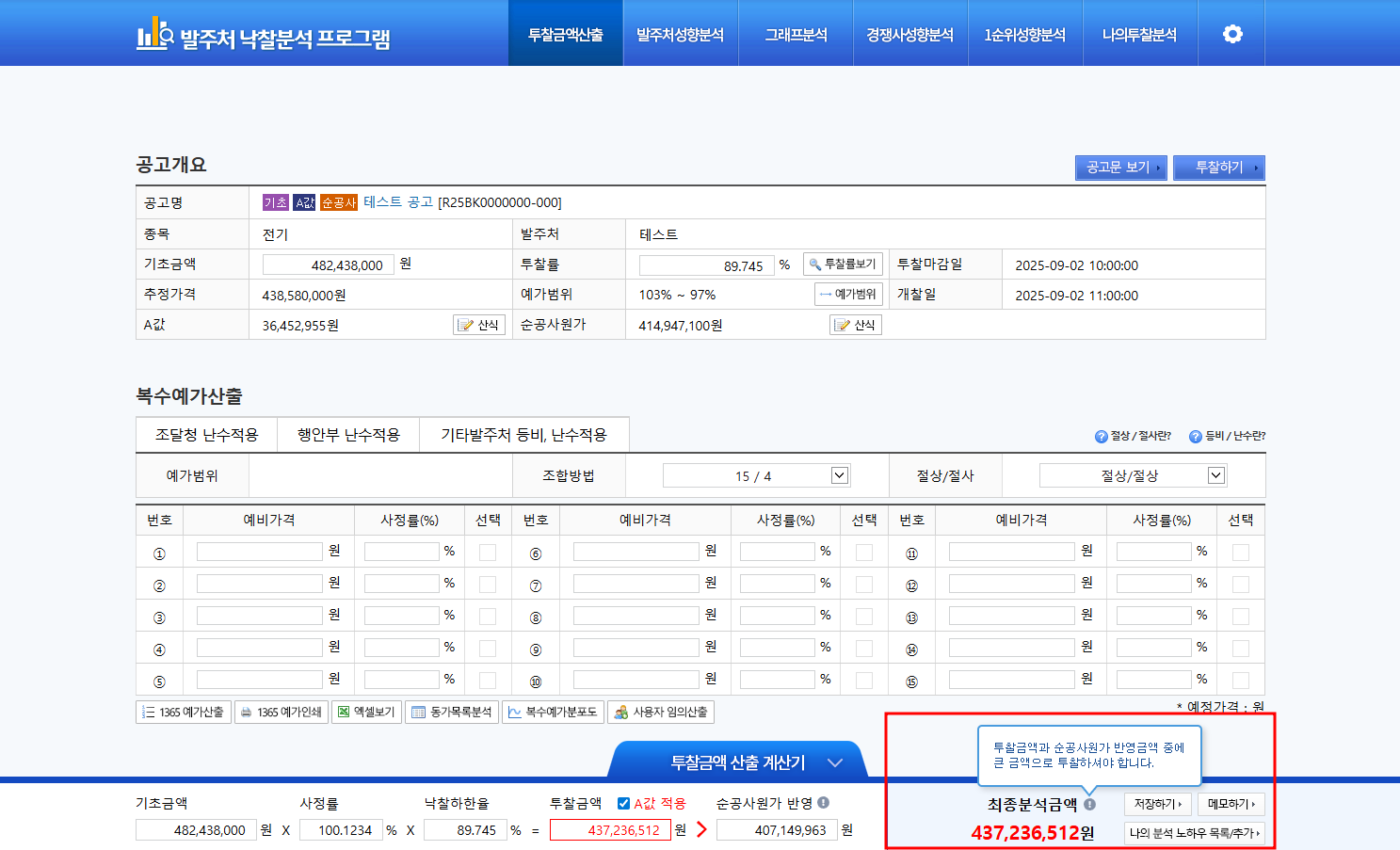1400x850 pixels.
Task: Open 등비/난수란? help question icon
Action: [1196, 436]
